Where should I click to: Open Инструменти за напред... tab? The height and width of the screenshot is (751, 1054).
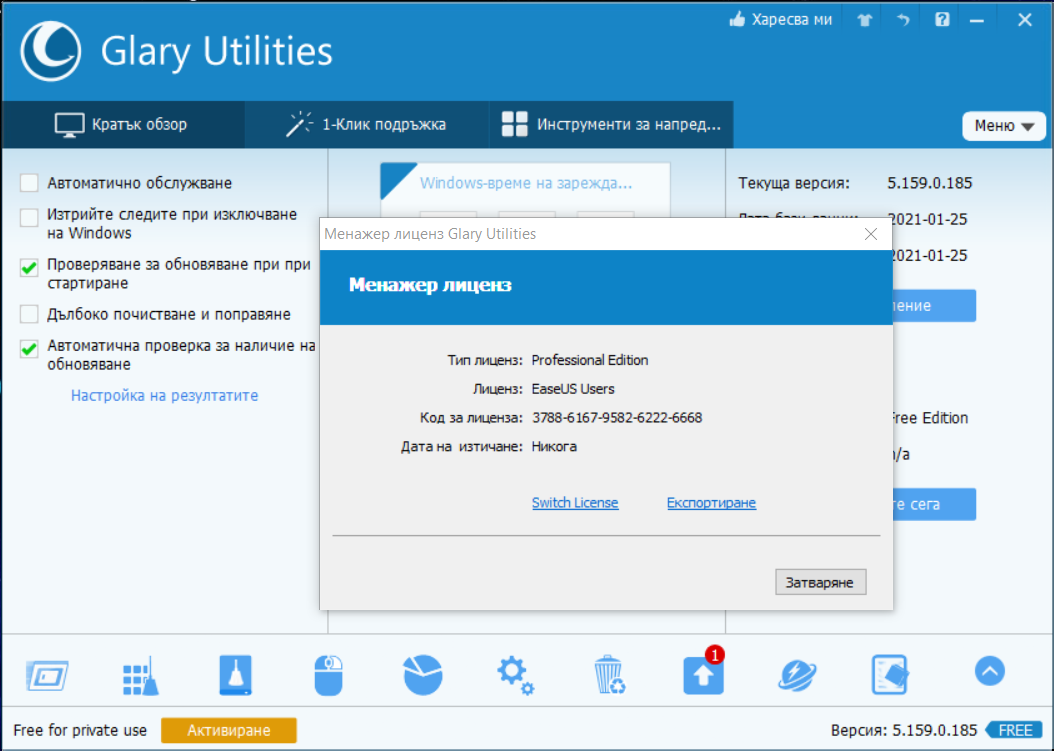click(x=611, y=124)
